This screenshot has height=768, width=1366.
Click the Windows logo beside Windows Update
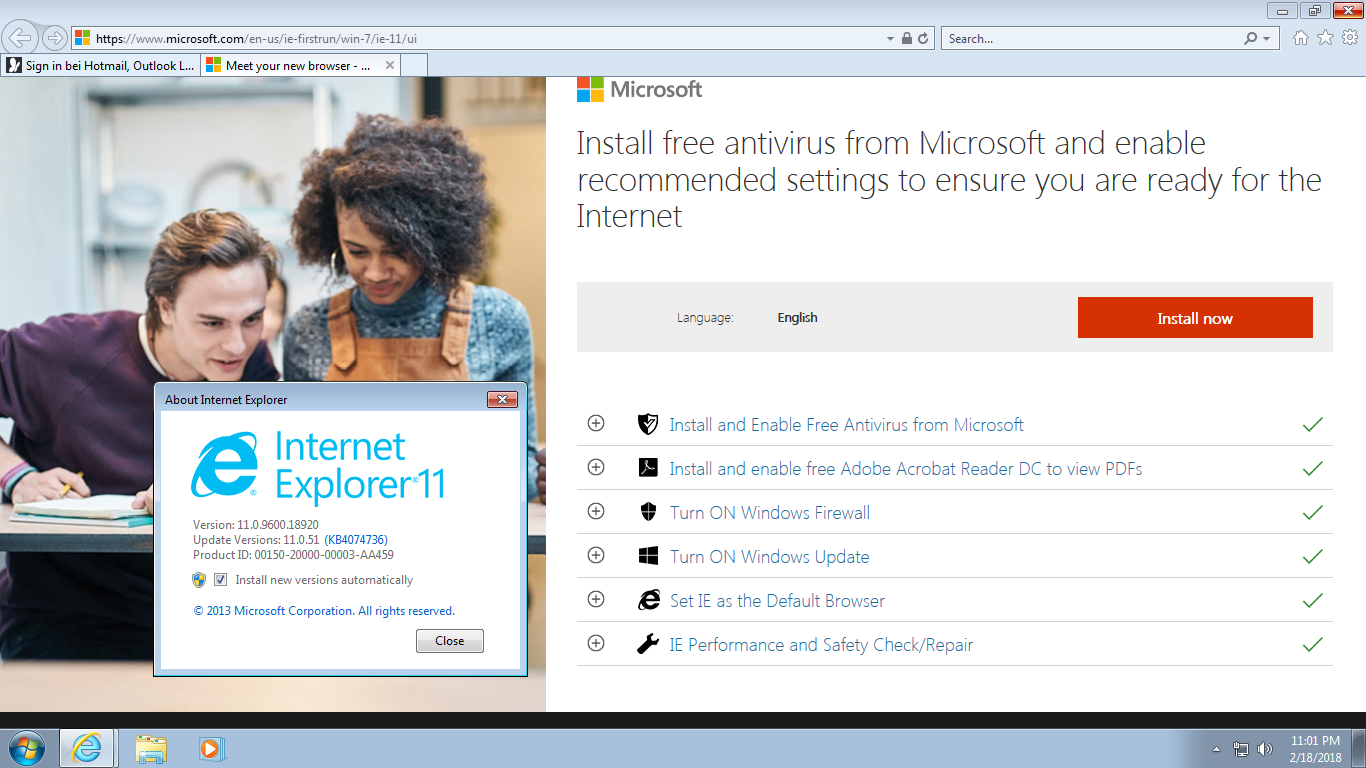click(648, 556)
